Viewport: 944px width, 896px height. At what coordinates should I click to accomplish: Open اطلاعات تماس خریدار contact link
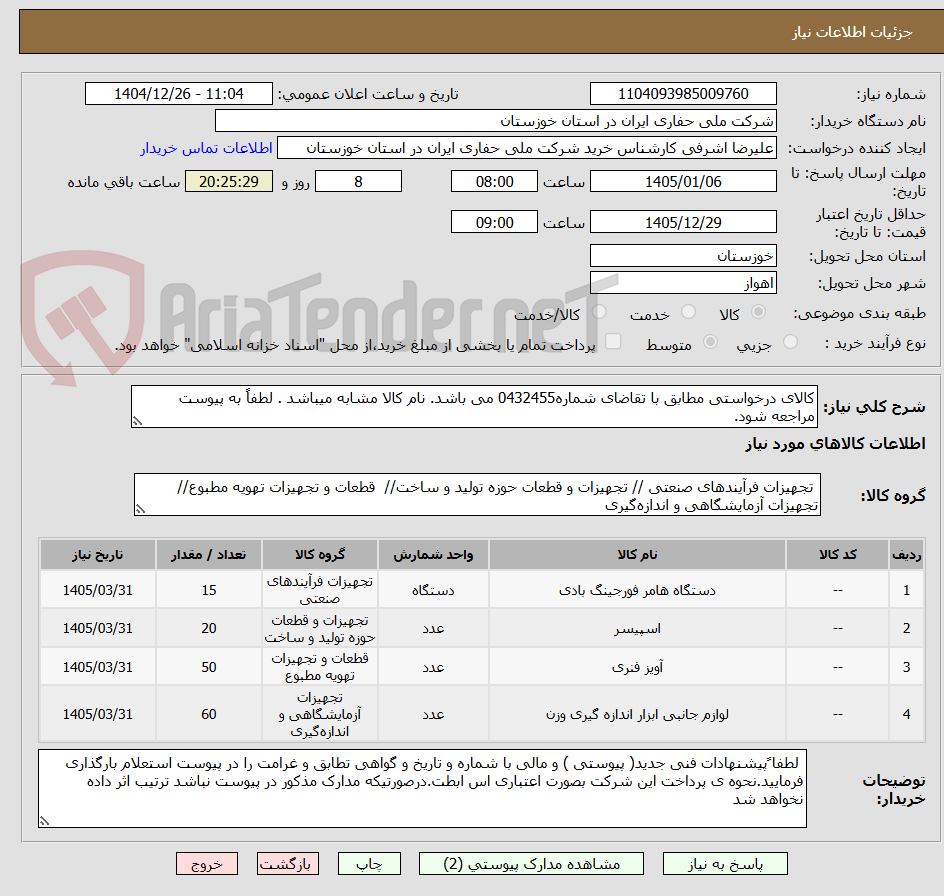206,148
